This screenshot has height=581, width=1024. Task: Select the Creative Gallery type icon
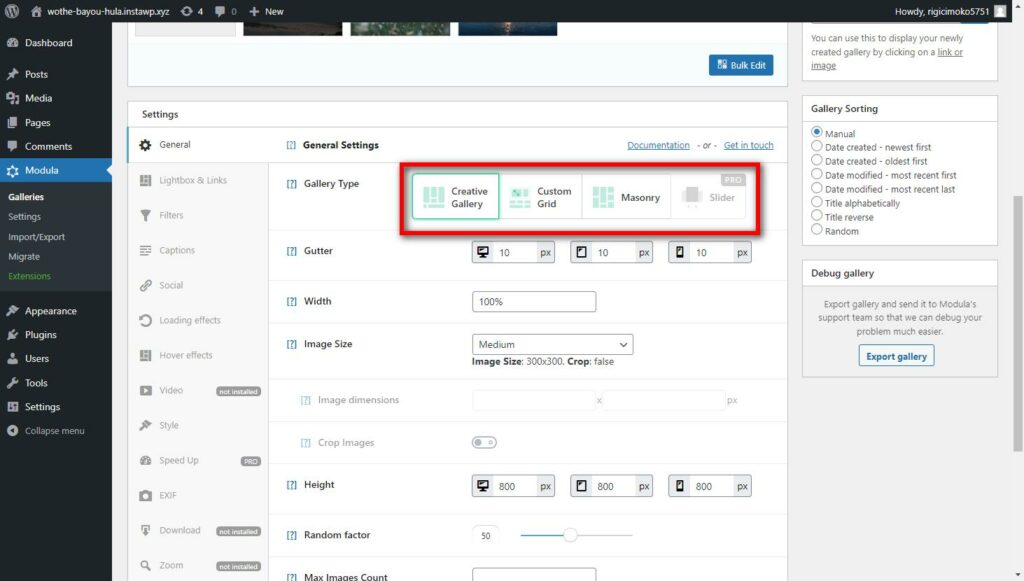click(434, 197)
